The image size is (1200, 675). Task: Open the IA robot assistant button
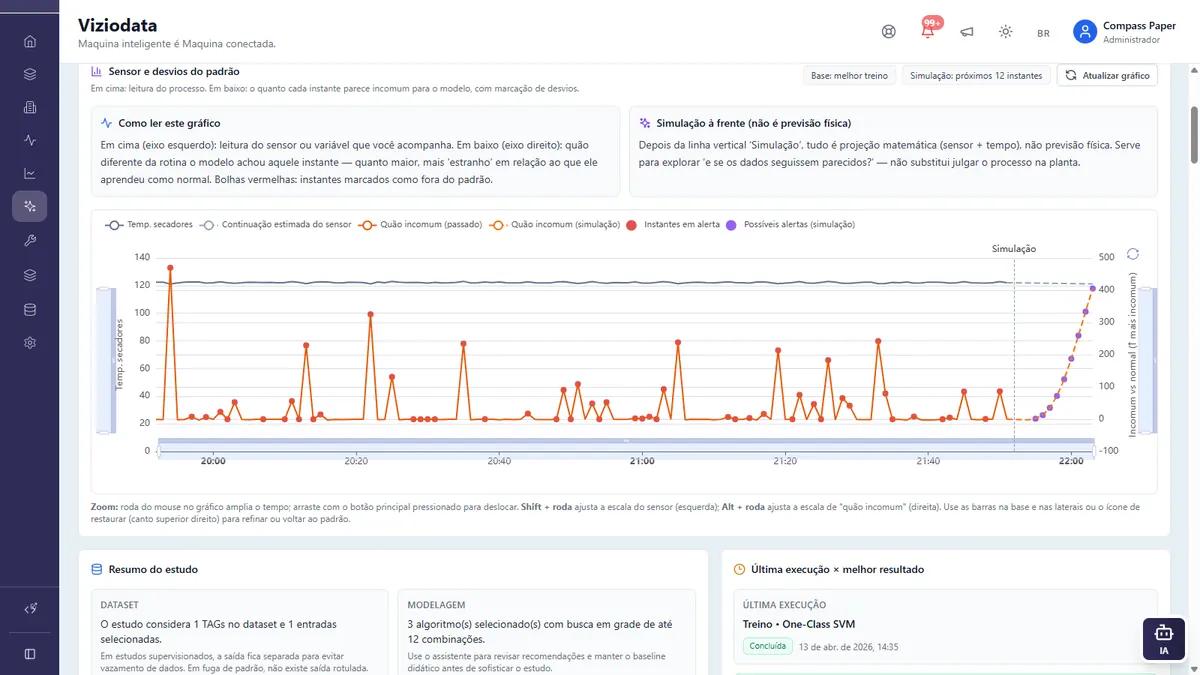[x=1163, y=638]
